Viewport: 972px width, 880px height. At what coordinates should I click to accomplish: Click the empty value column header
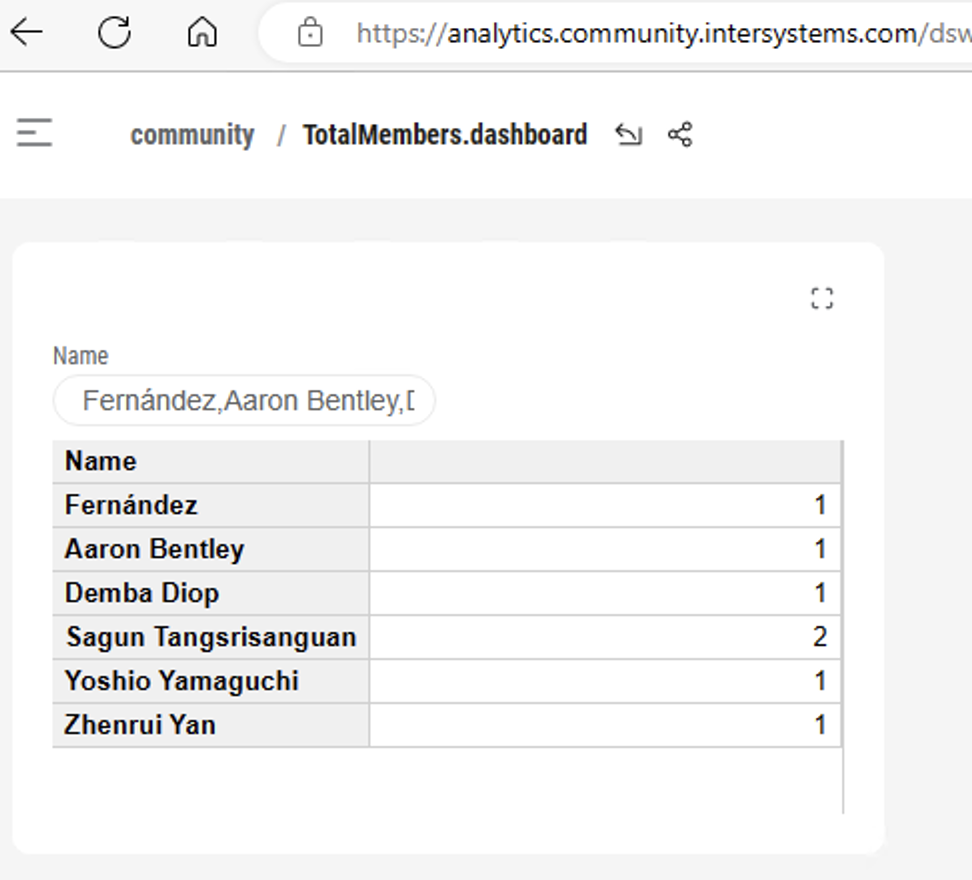[605, 462]
